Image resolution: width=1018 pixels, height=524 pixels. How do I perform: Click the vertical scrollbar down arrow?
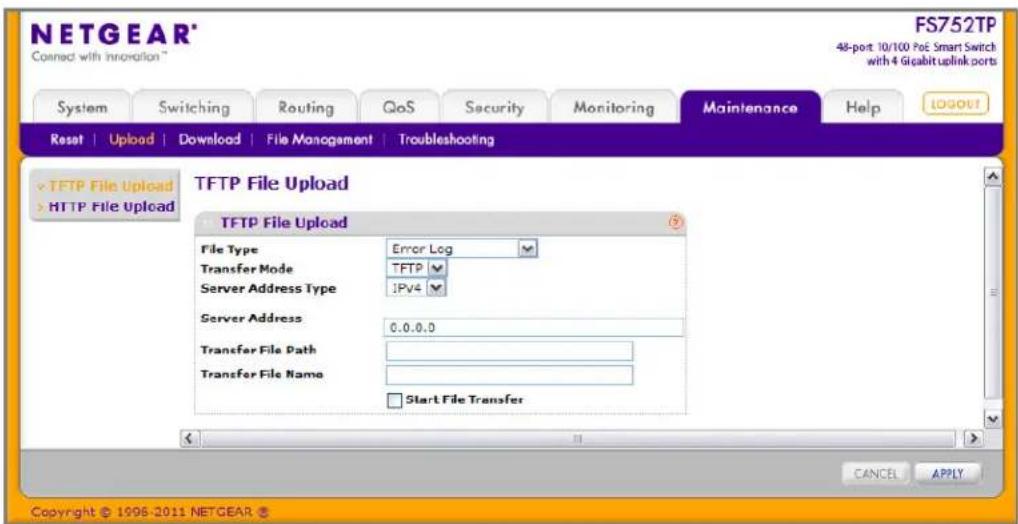[x=991, y=419]
